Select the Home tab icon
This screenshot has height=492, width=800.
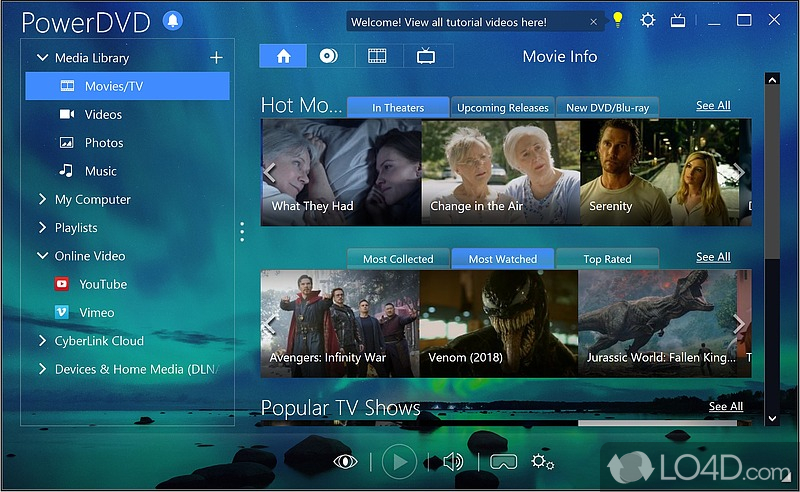[283, 56]
